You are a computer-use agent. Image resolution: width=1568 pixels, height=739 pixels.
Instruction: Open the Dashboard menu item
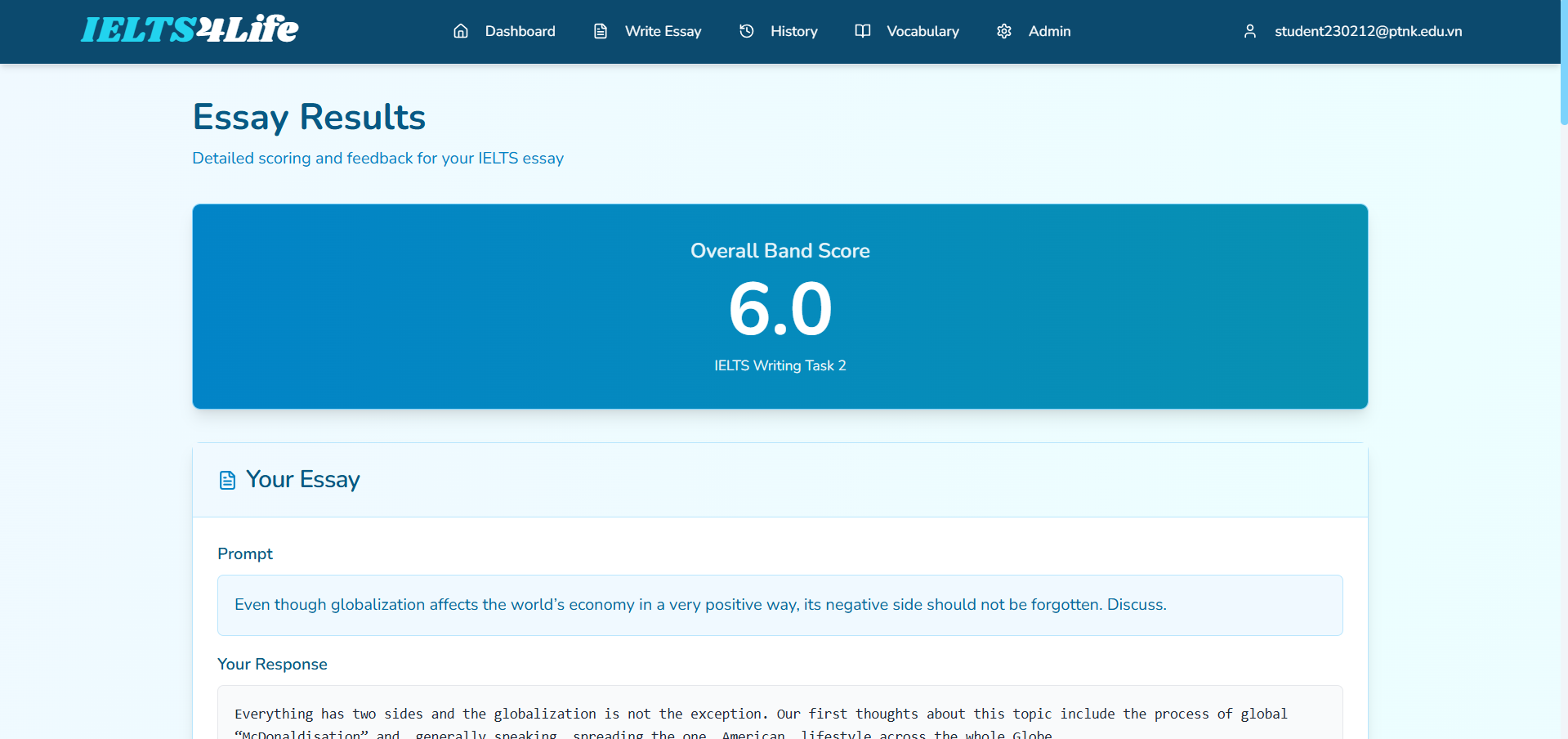[520, 31]
